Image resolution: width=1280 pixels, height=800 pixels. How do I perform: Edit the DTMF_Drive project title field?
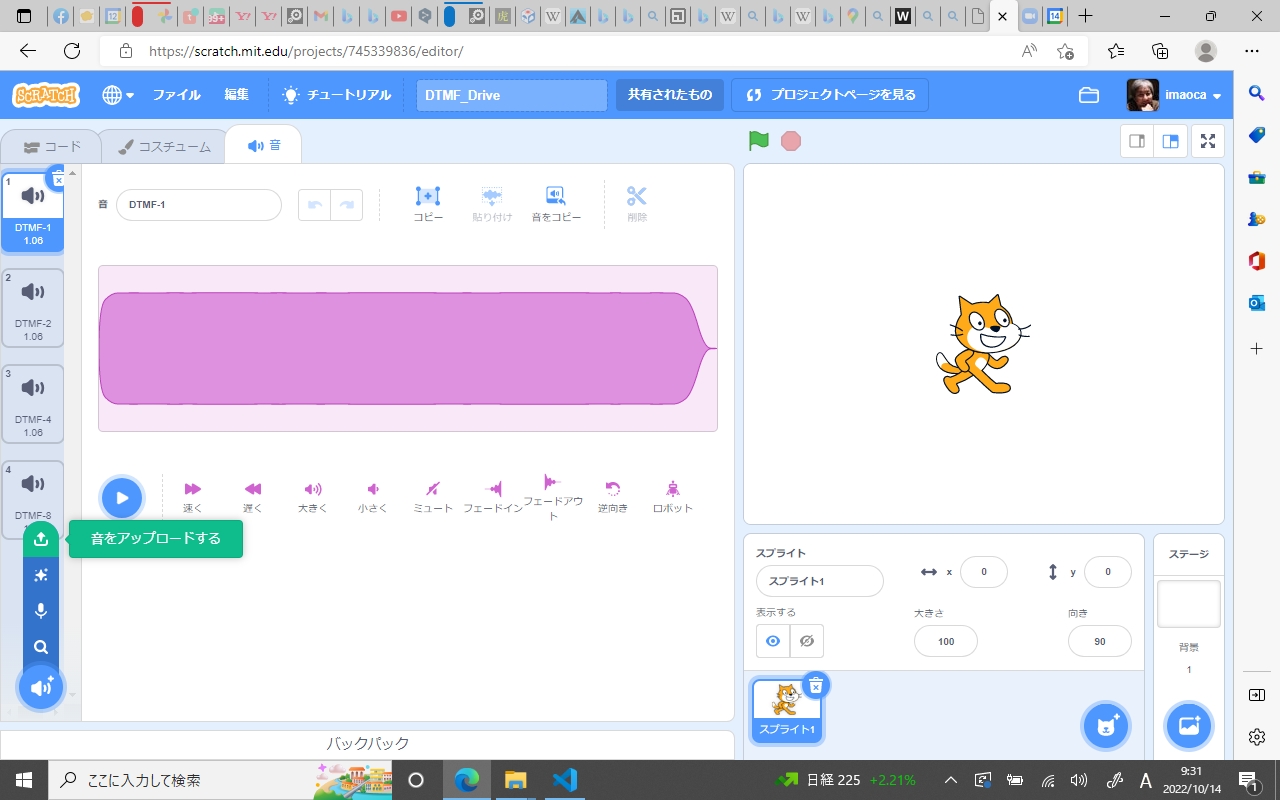[x=512, y=95]
